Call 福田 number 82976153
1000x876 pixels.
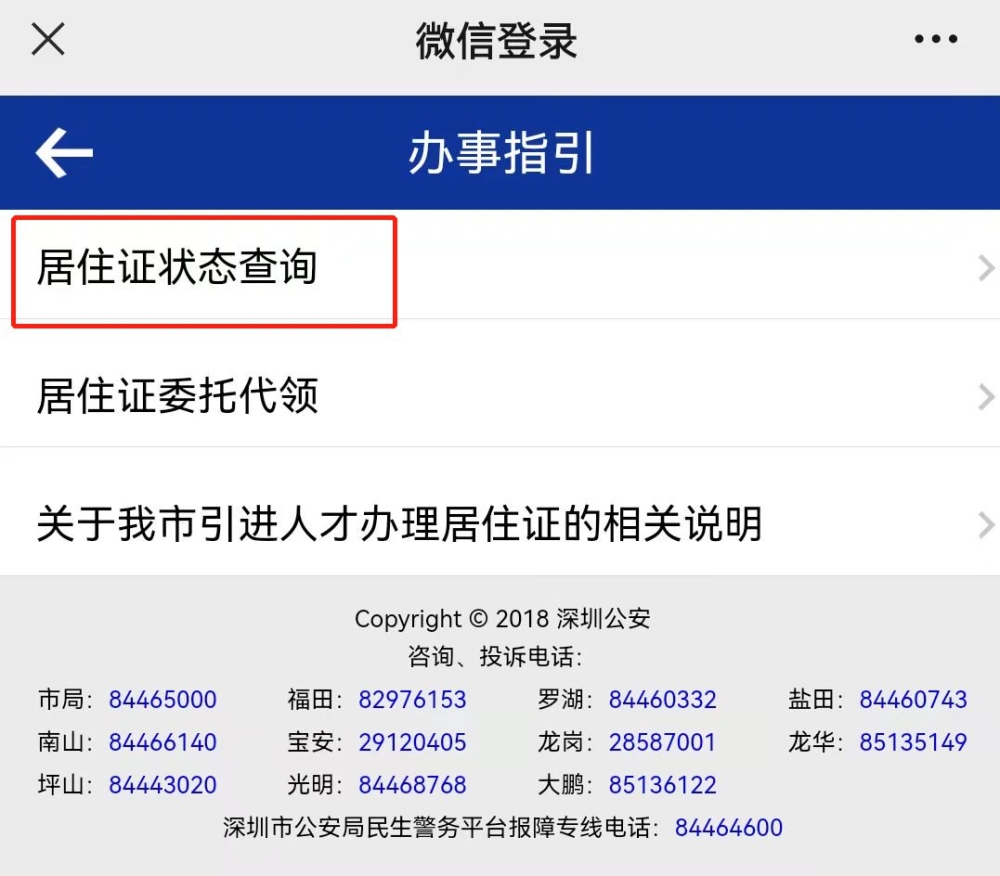[x=412, y=699]
